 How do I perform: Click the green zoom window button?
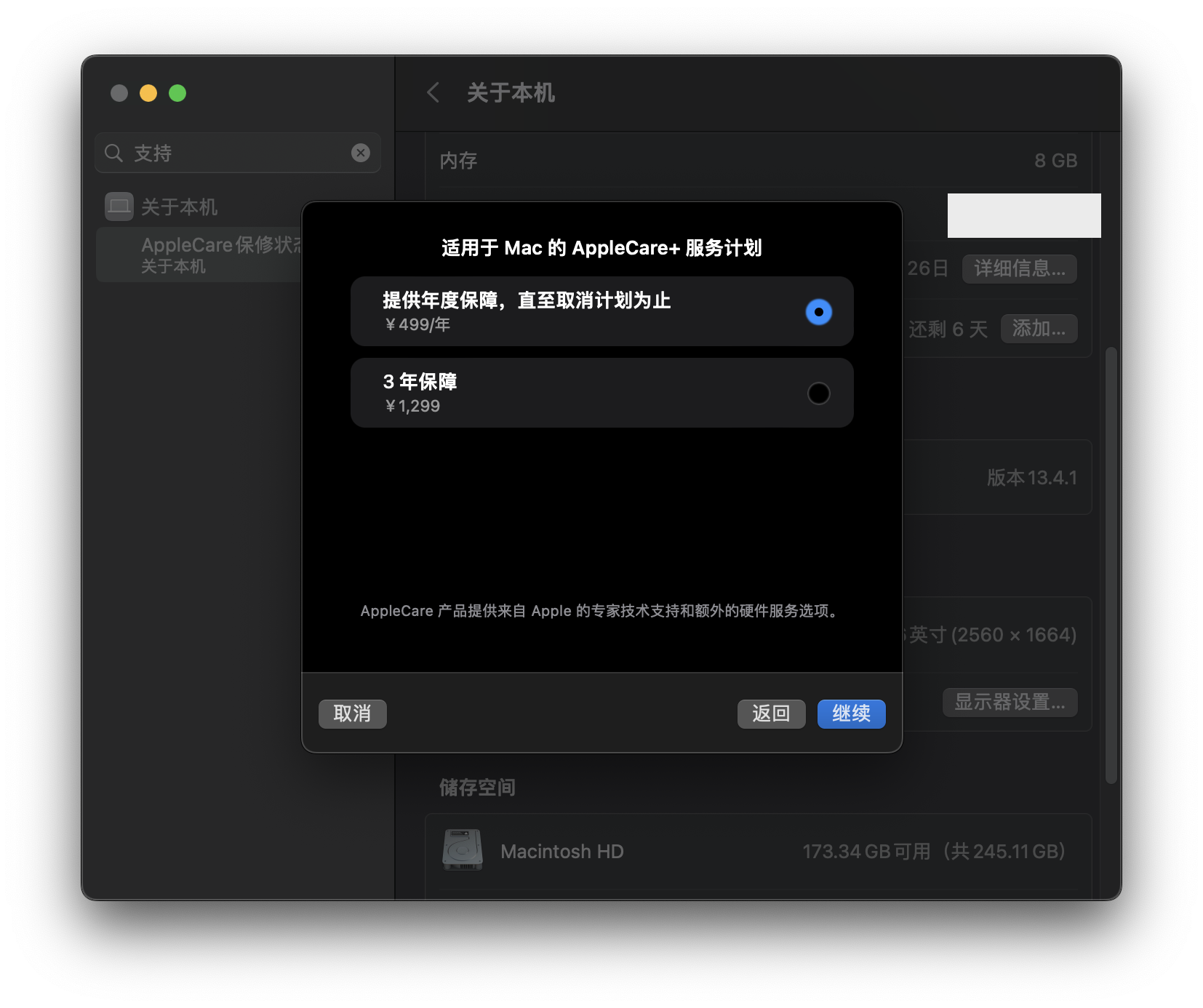point(177,93)
